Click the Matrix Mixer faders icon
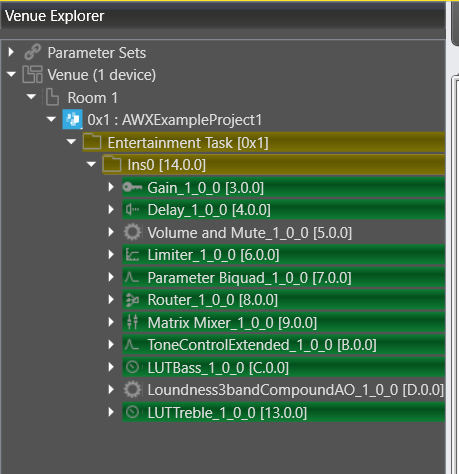The height and width of the screenshot is (474, 459). point(132,322)
